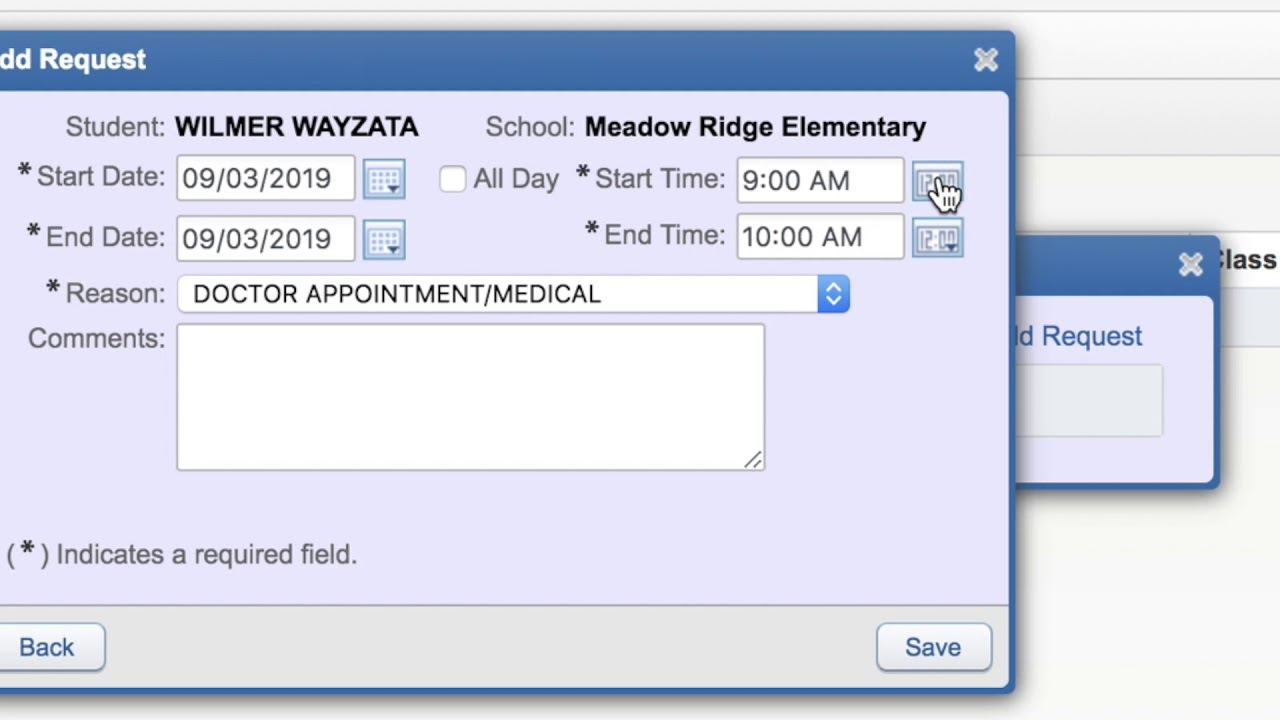
Task: Expand the Reason dropdown list
Action: [832, 294]
